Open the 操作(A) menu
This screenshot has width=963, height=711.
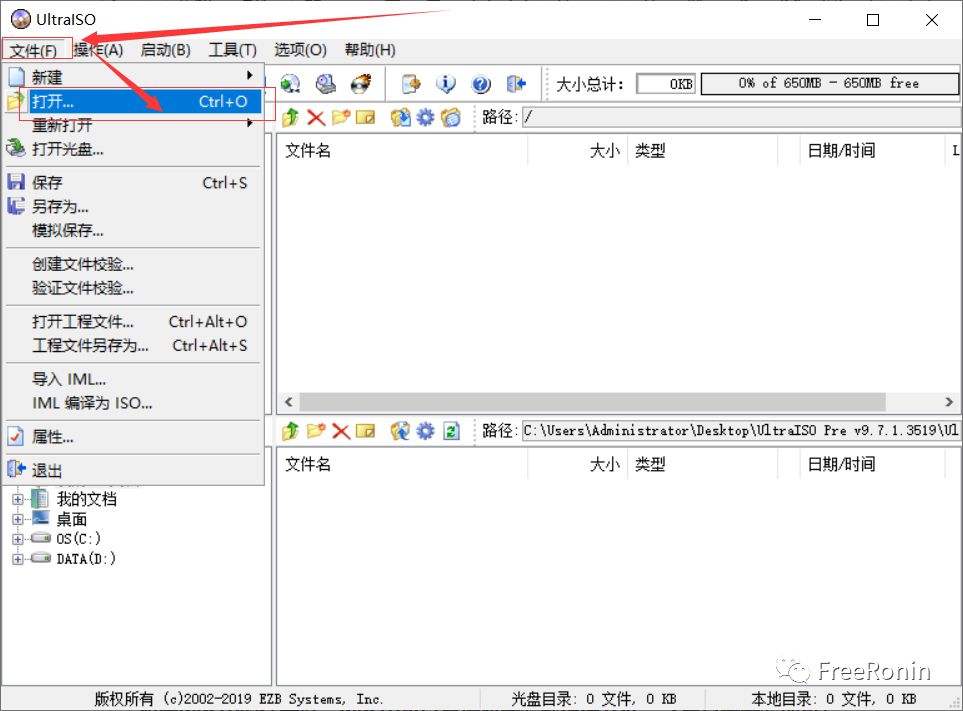99,50
